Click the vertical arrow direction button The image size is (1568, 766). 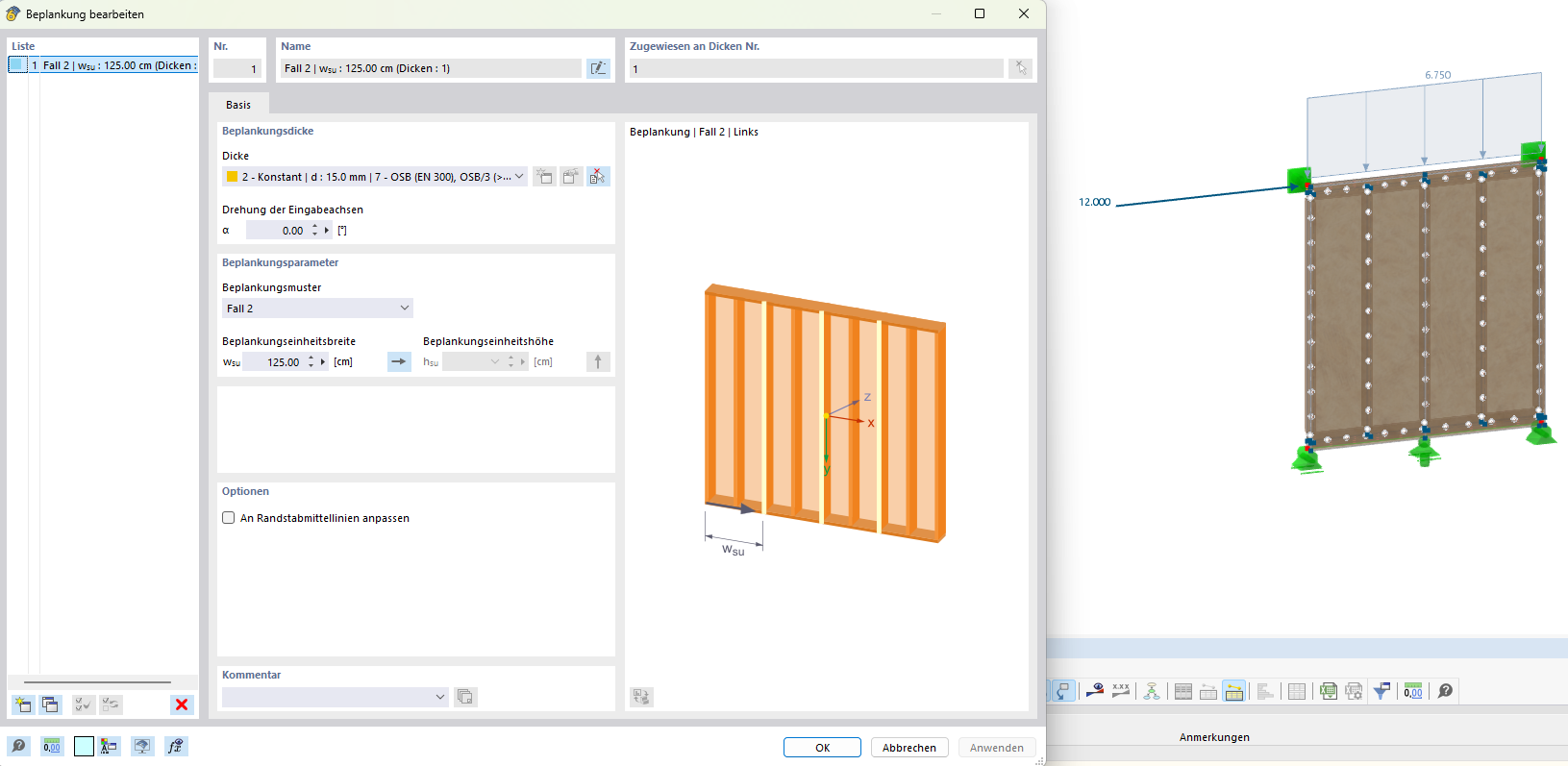(598, 362)
